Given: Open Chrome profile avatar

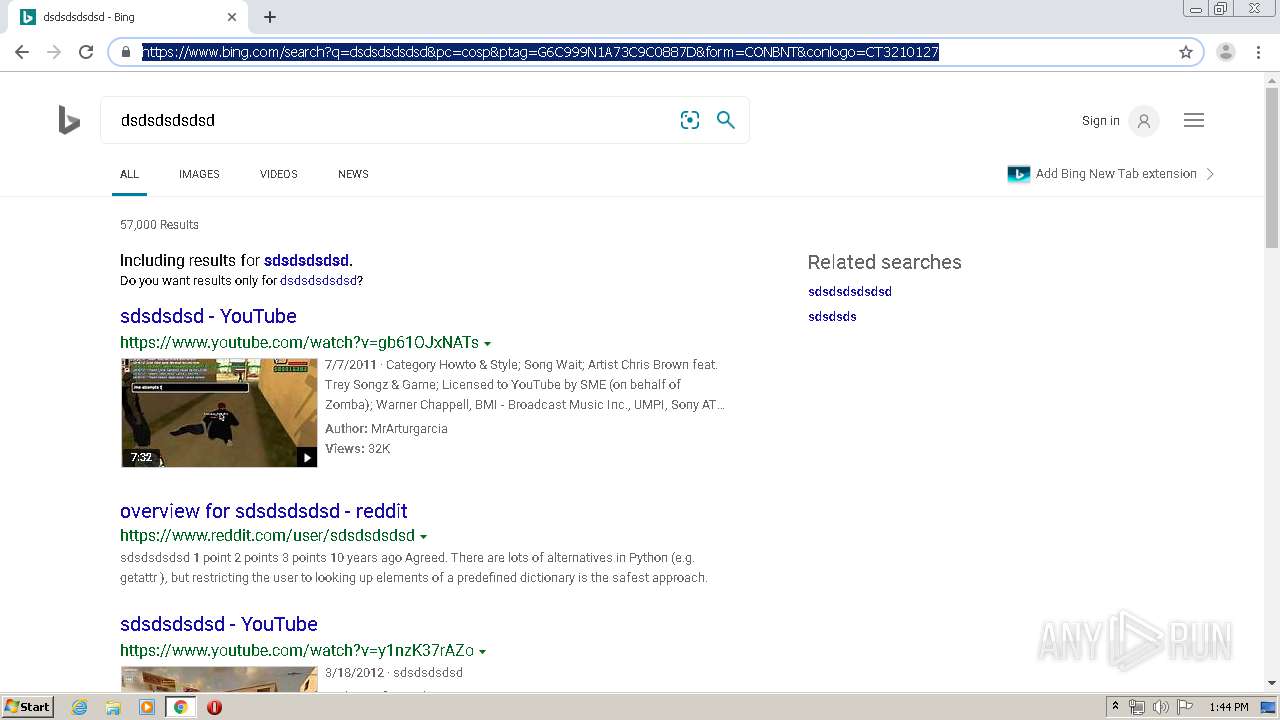Looking at the screenshot, I should click(x=1226, y=52).
